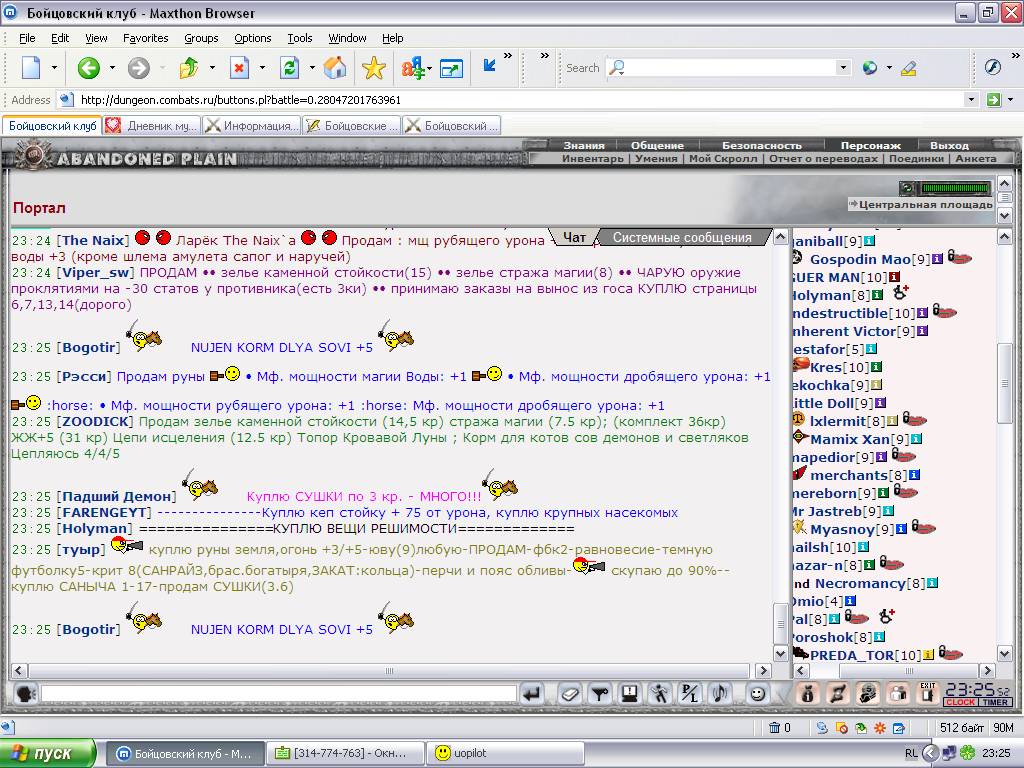The width and height of the screenshot is (1024, 768).
Task: Toggle chat sound speaker icon
Action: 720,694
